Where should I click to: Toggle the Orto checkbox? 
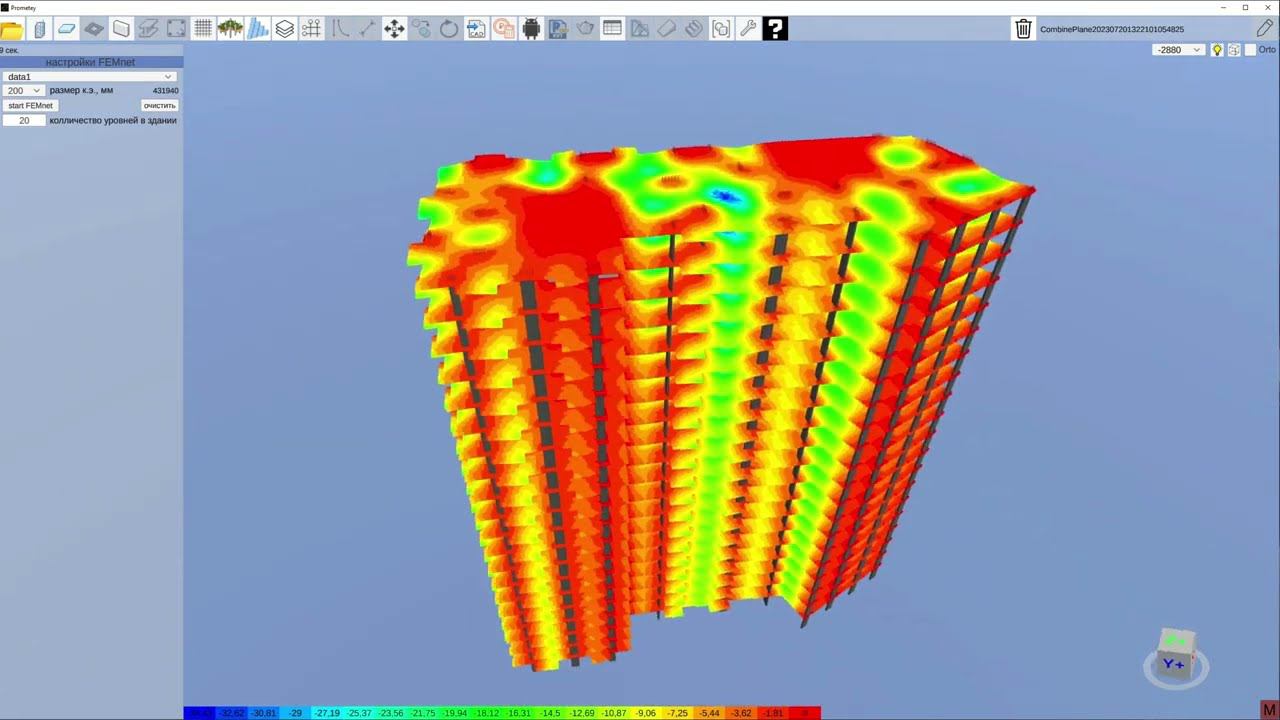tap(1250, 50)
